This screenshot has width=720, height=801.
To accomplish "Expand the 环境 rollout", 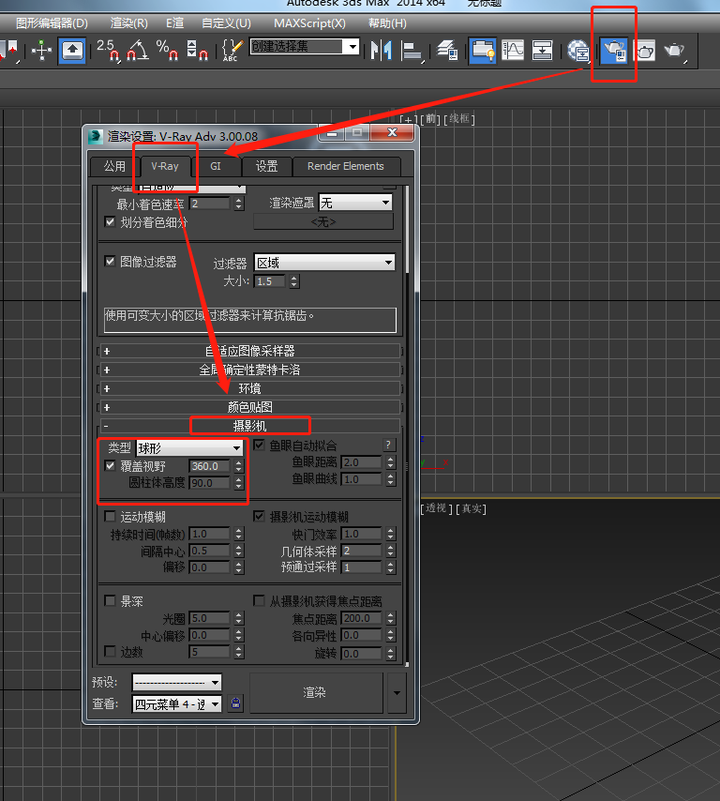I will pyautogui.click(x=250, y=389).
